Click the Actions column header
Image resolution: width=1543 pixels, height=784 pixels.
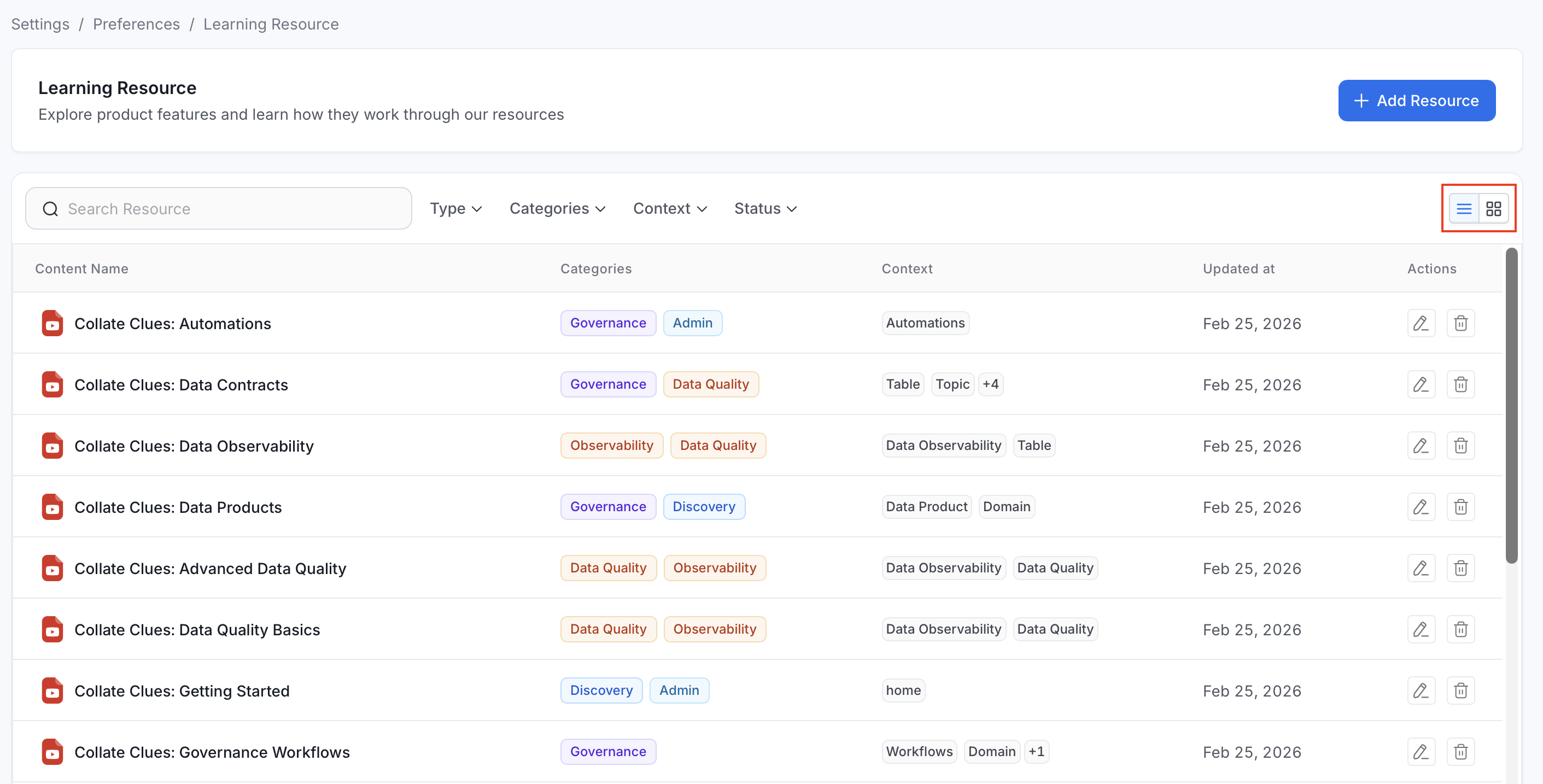point(1431,268)
